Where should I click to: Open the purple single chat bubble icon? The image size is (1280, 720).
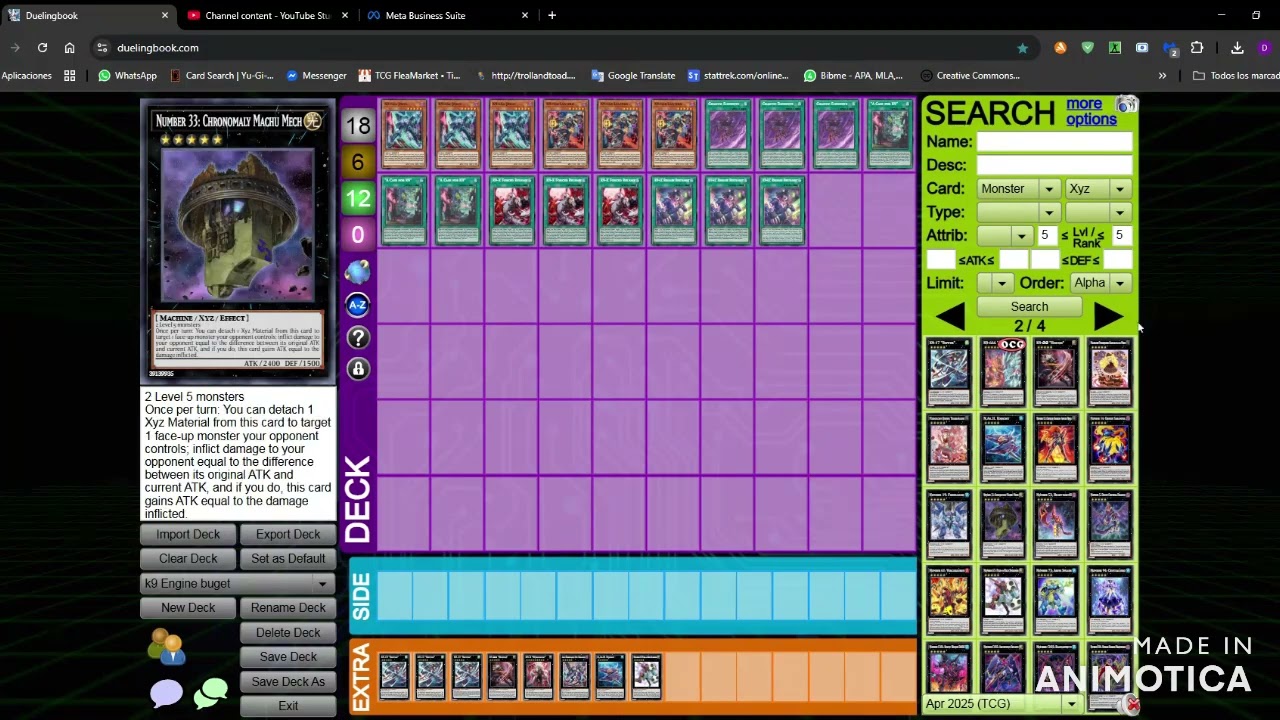pos(166,693)
